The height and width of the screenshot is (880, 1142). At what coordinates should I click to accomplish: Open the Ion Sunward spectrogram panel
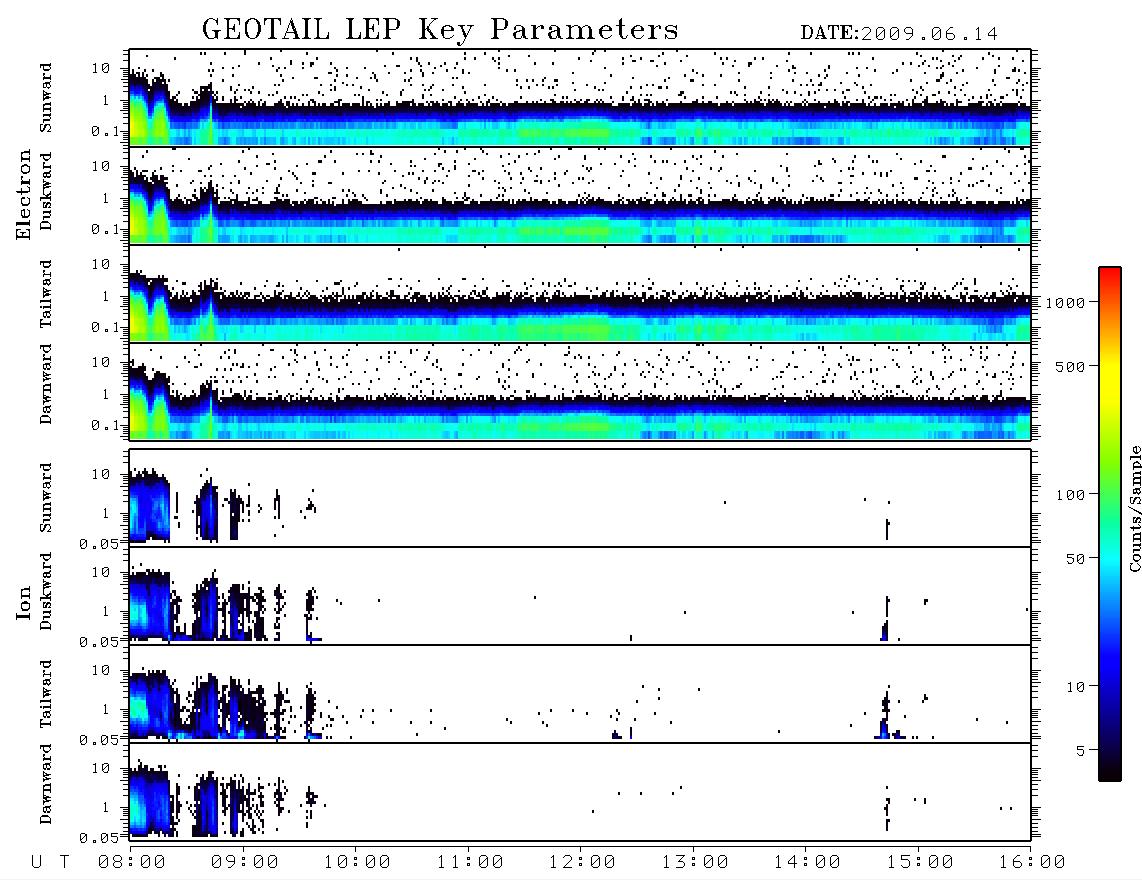pos(580,498)
